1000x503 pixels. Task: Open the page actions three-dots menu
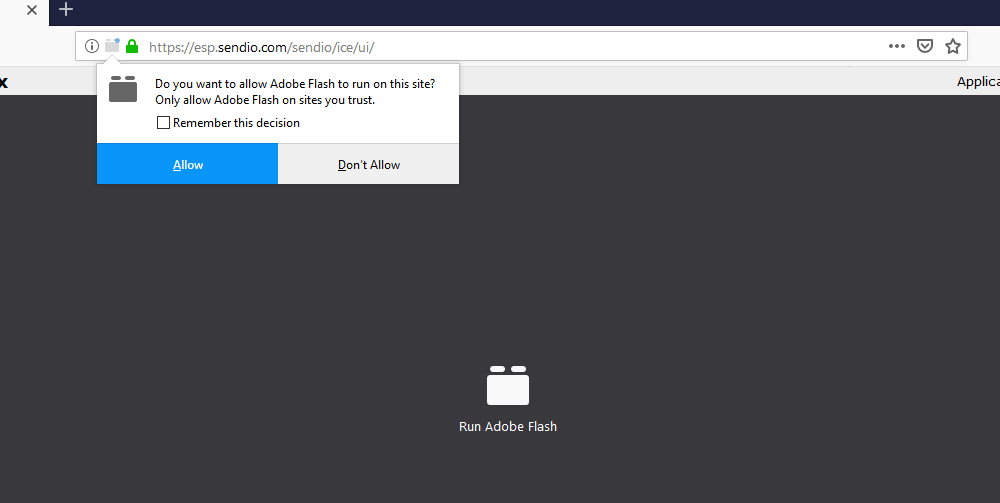pos(897,46)
